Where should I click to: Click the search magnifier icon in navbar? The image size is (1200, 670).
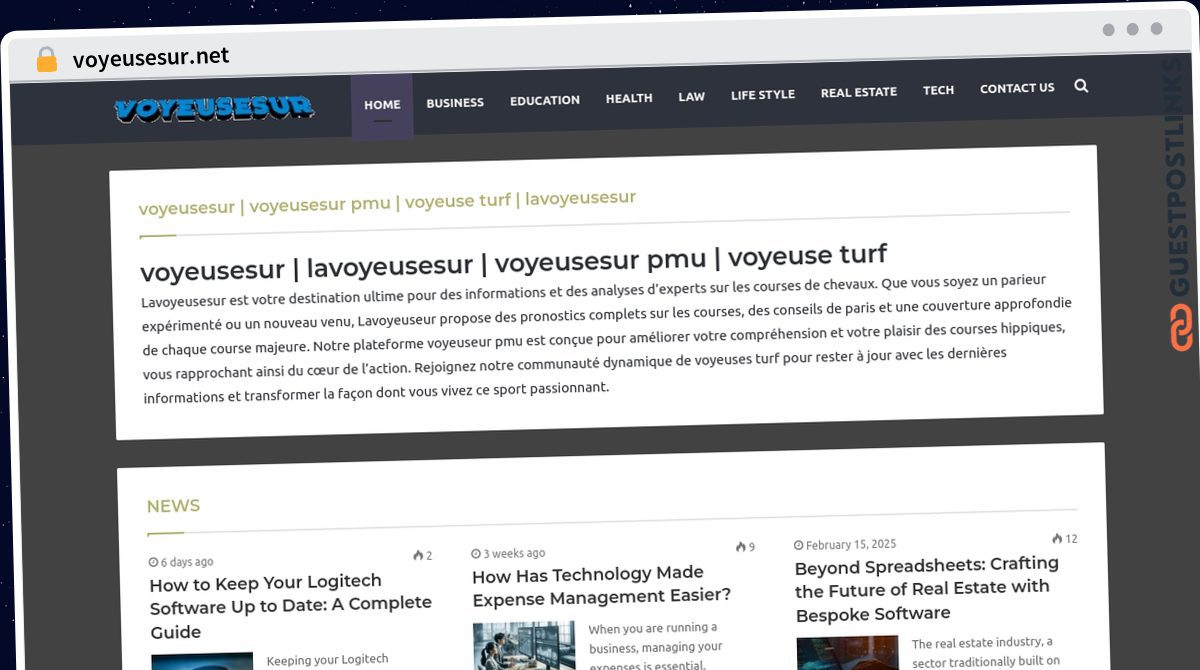pyautogui.click(x=1081, y=86)
